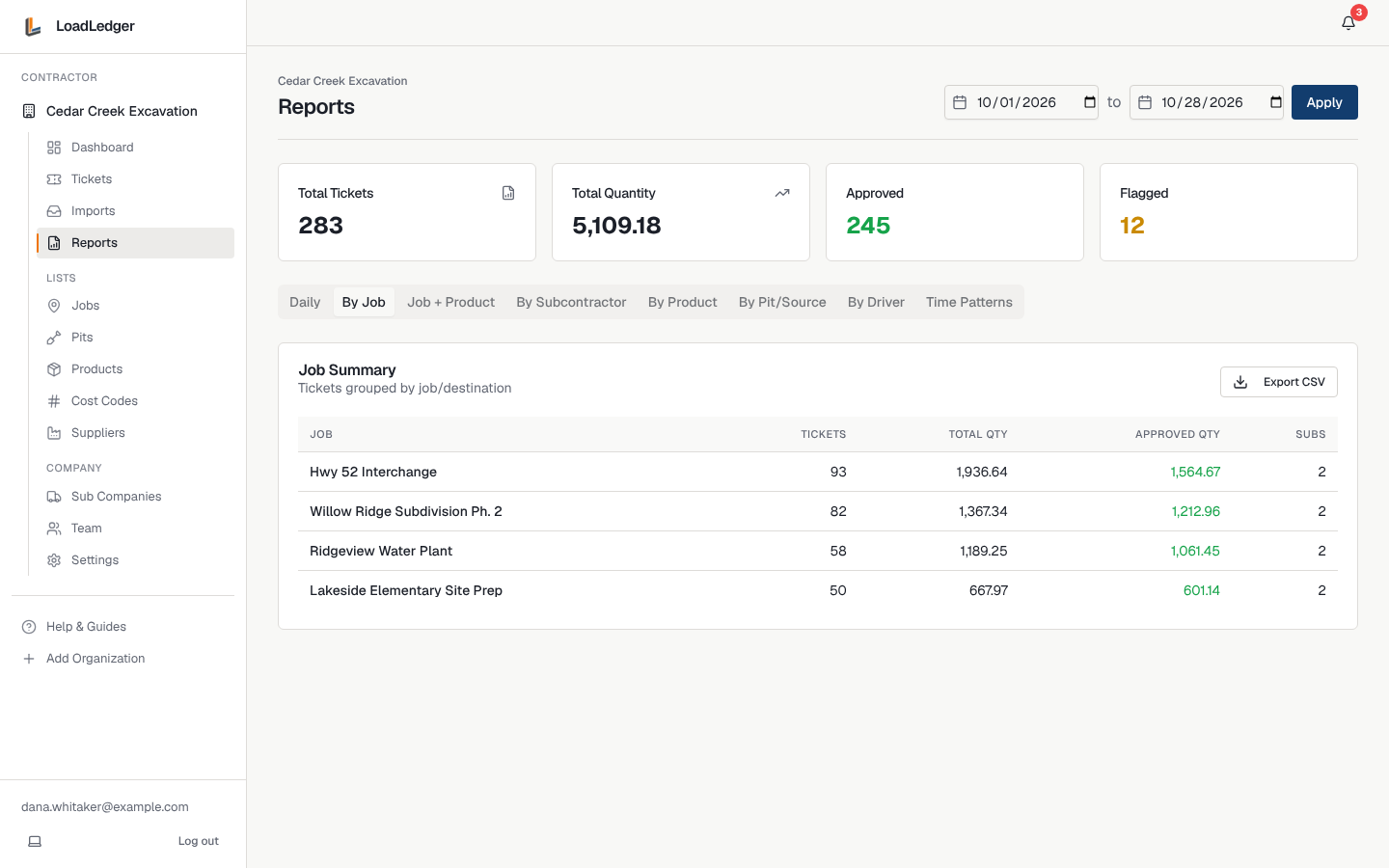
Task: Switch to the By Driver tab
Action: click(876, 302)
